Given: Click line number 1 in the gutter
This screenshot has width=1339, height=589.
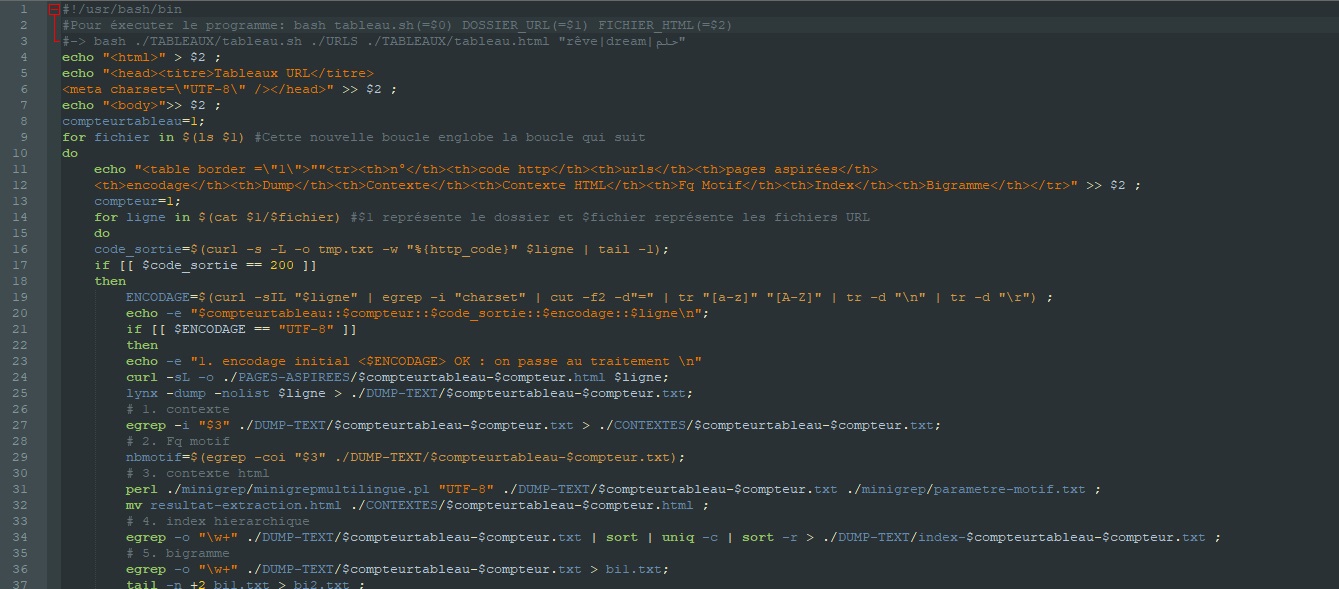Looking at the screenshot, I should (22, 9).
